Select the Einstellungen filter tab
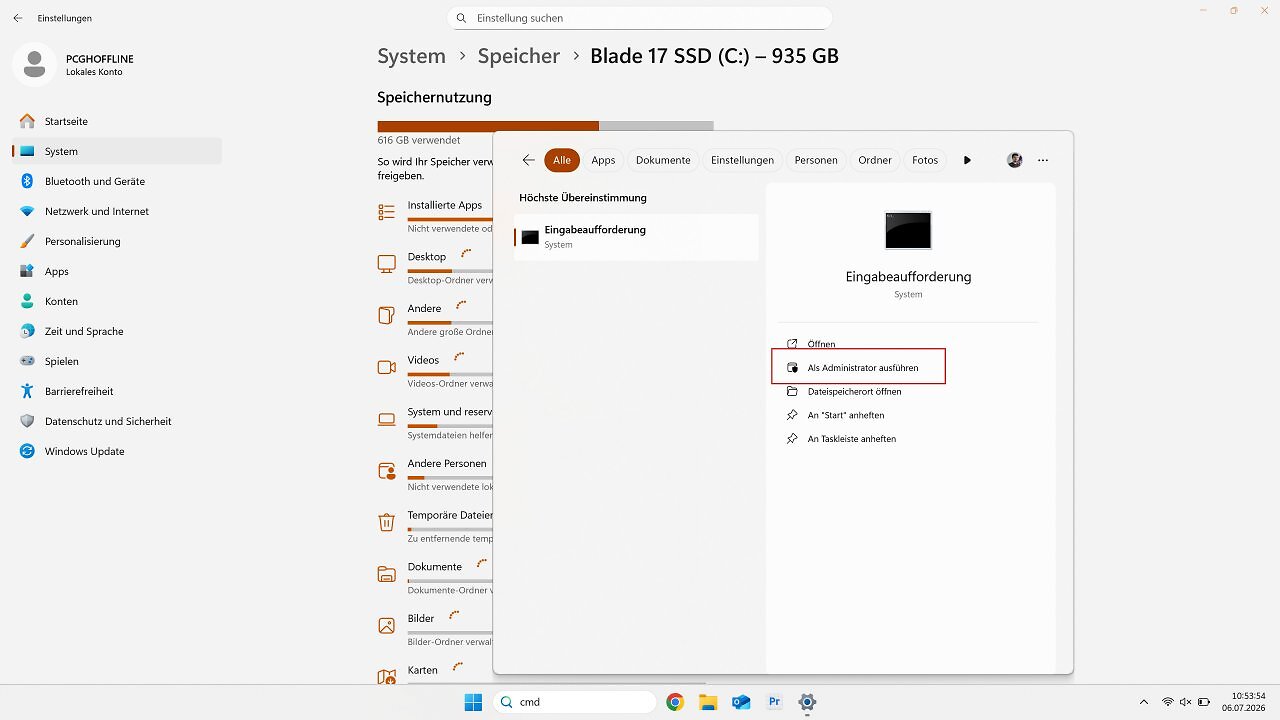 [x=742, y=160]
